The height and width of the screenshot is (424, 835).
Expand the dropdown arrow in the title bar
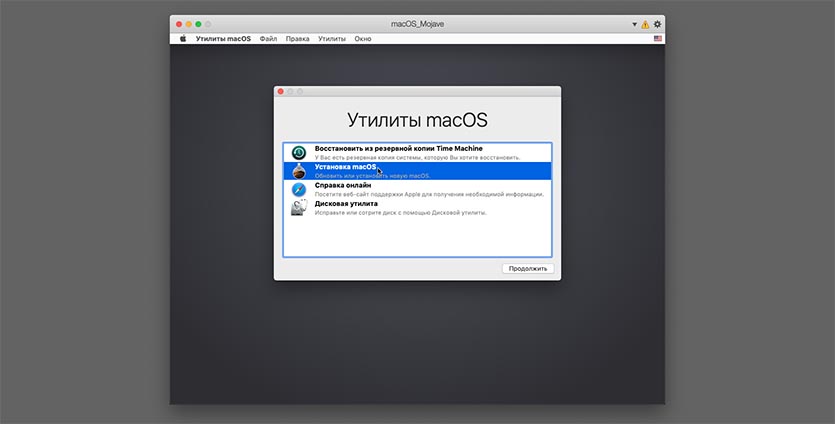[634, 25]
